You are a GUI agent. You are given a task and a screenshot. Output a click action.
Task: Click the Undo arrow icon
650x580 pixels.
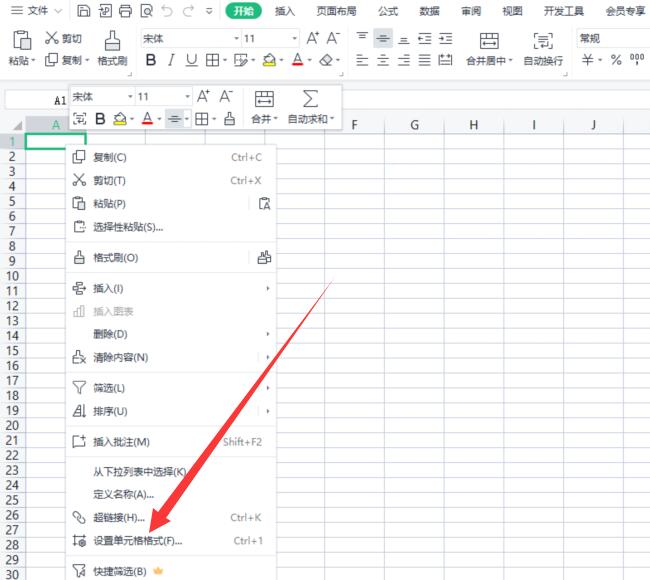pyautogui.click(x=167, y=11)
